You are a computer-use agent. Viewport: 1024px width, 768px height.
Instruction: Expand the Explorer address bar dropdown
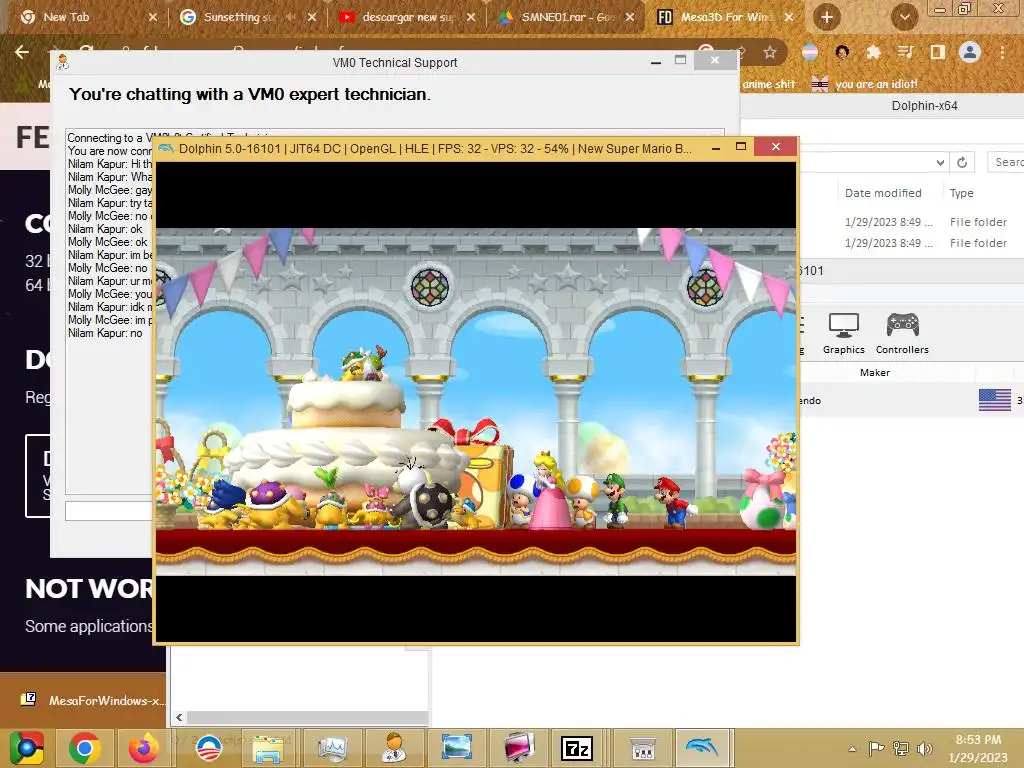[x=940, y=162]
